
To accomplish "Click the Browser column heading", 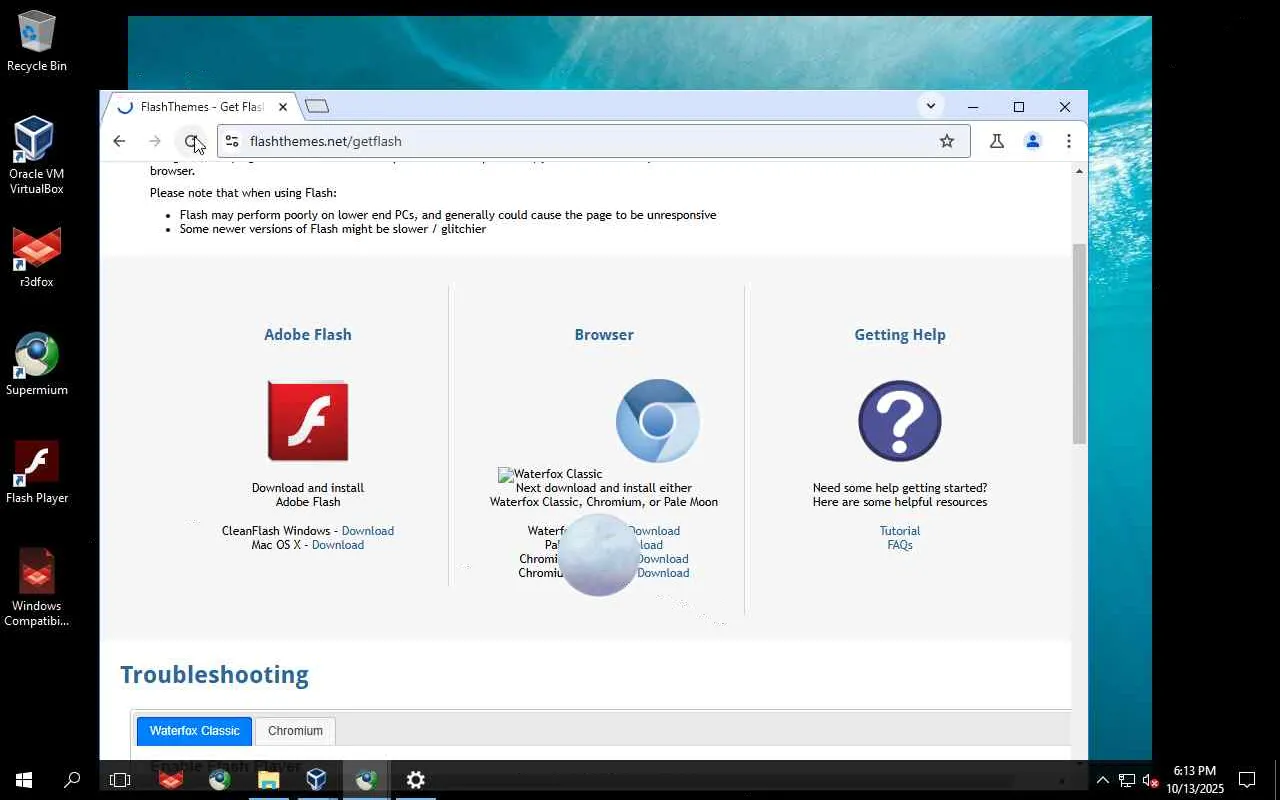I will coord(604,335).
